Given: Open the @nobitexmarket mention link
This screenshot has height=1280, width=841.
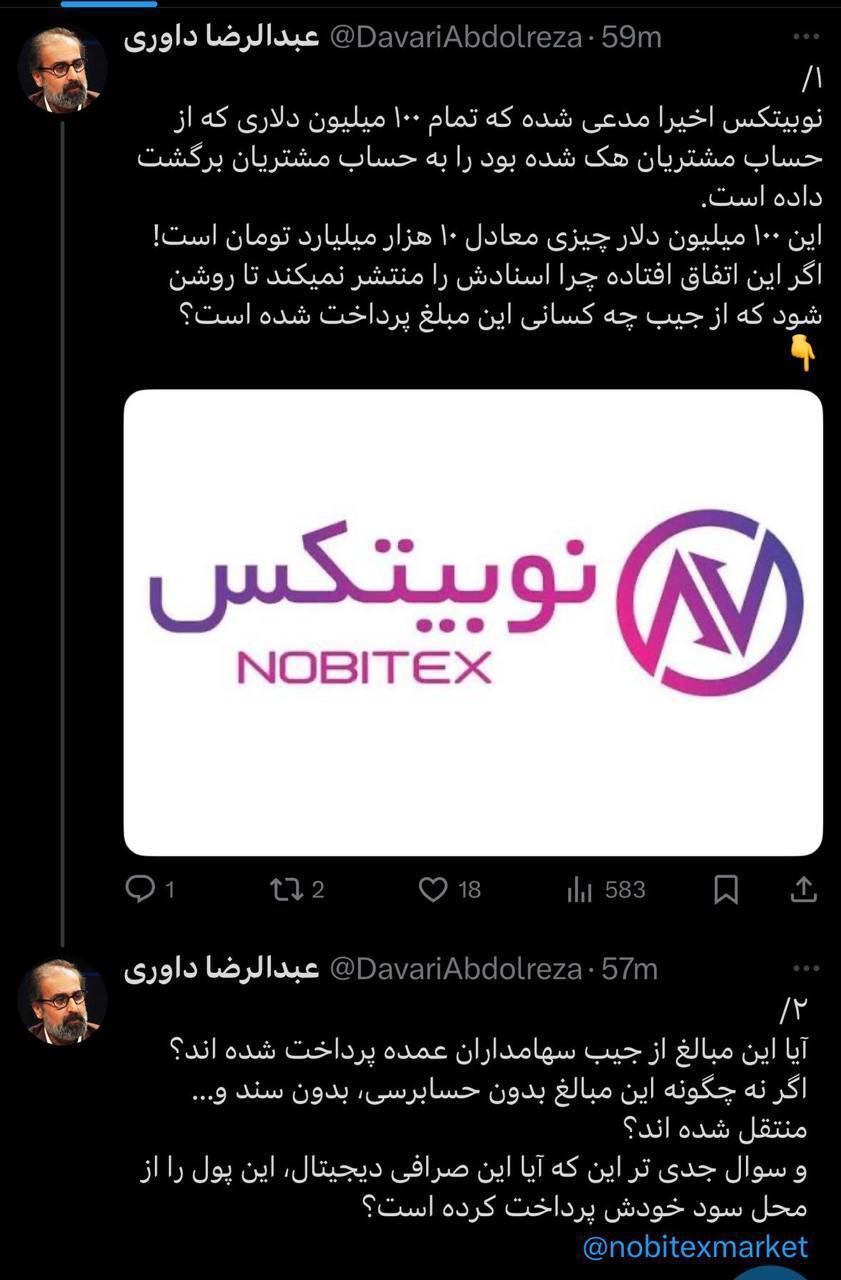Looking at the screenshot, I should (x=695, y=1246).
